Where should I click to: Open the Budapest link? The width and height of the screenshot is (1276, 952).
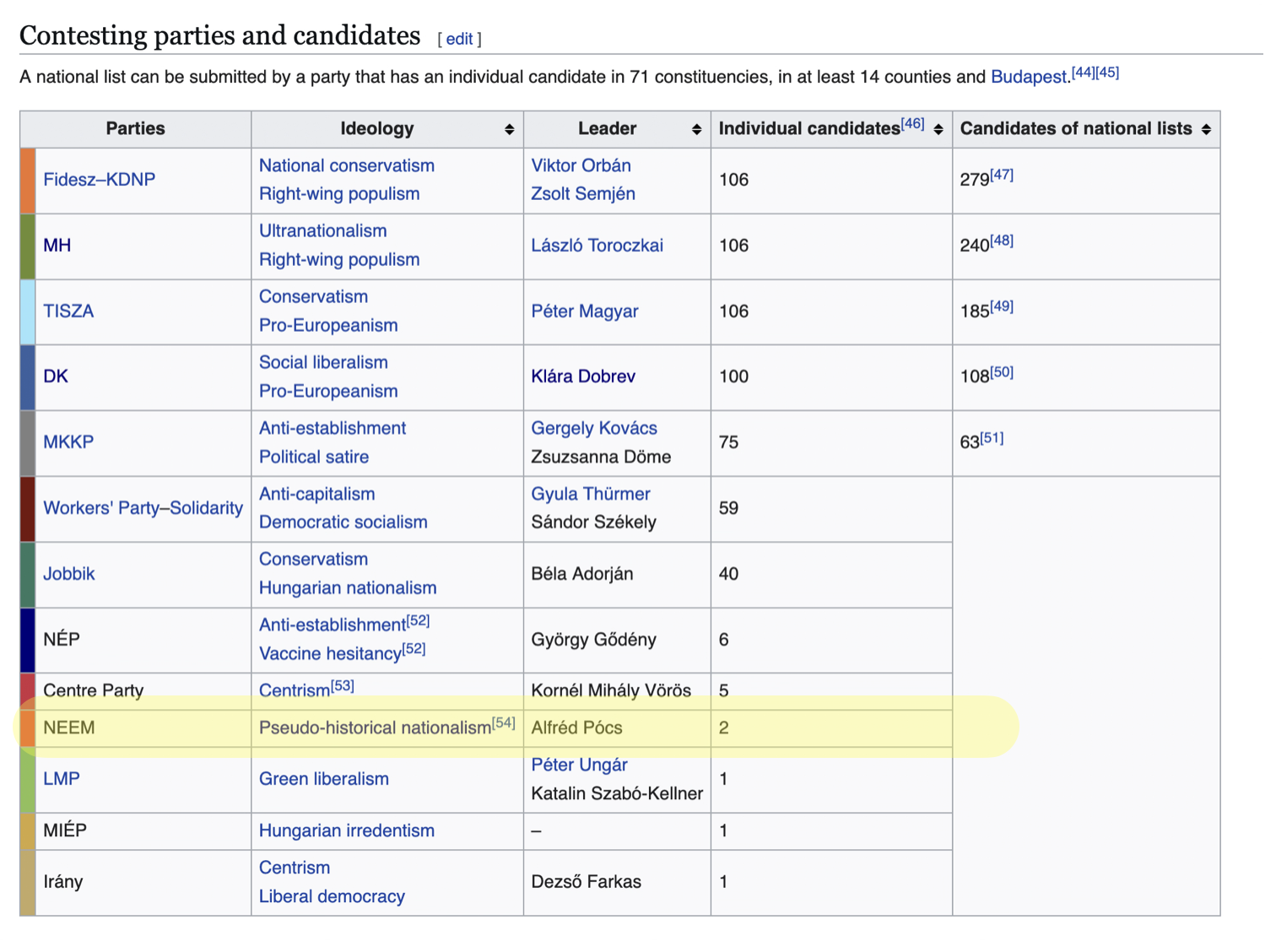[x=1030, y=77]
